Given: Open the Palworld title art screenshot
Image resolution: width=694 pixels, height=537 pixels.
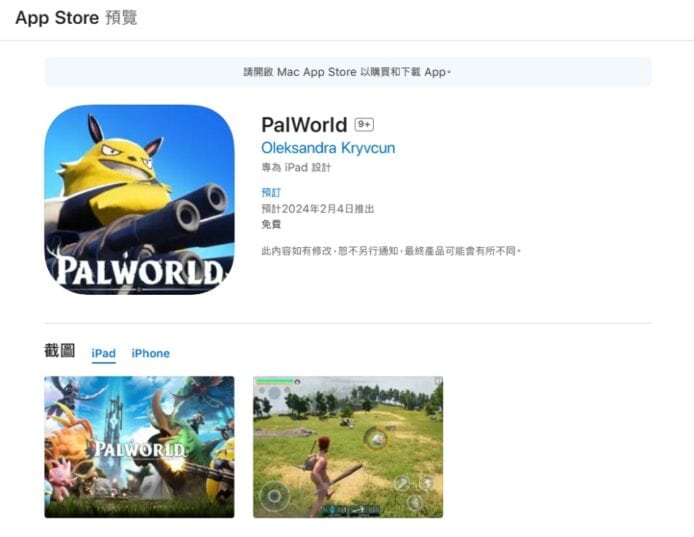Looking at the screenshot, I should pos(139,447).
